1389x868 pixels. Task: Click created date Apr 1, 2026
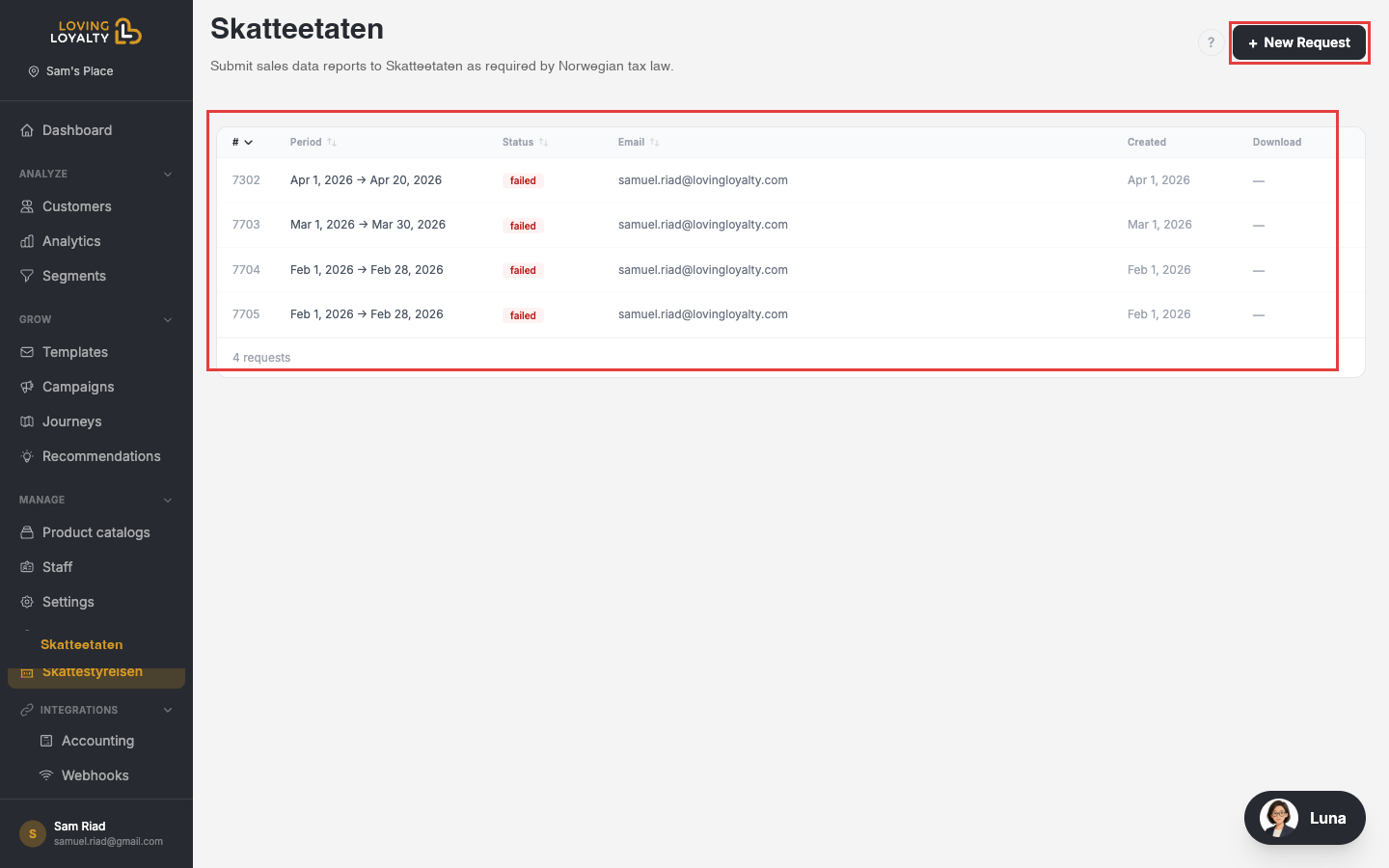pyautogui.click(x=1158, y=180)
